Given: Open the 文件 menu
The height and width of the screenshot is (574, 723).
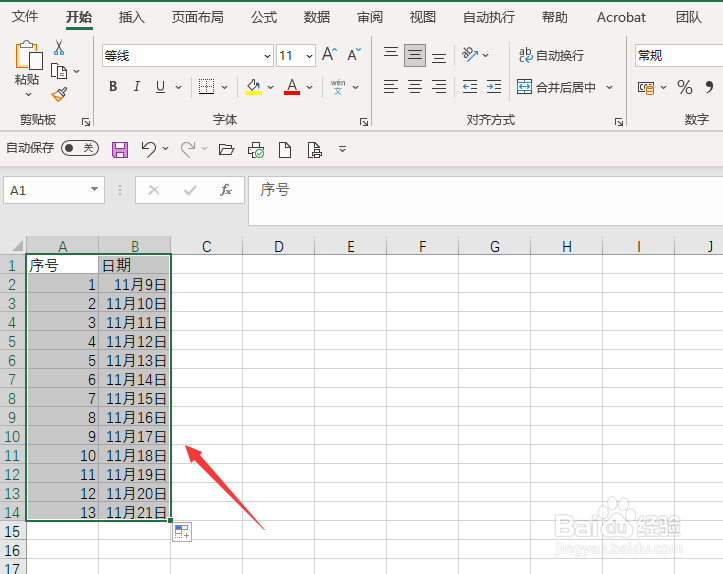Looking at the screenshot, I should [25, 17].
